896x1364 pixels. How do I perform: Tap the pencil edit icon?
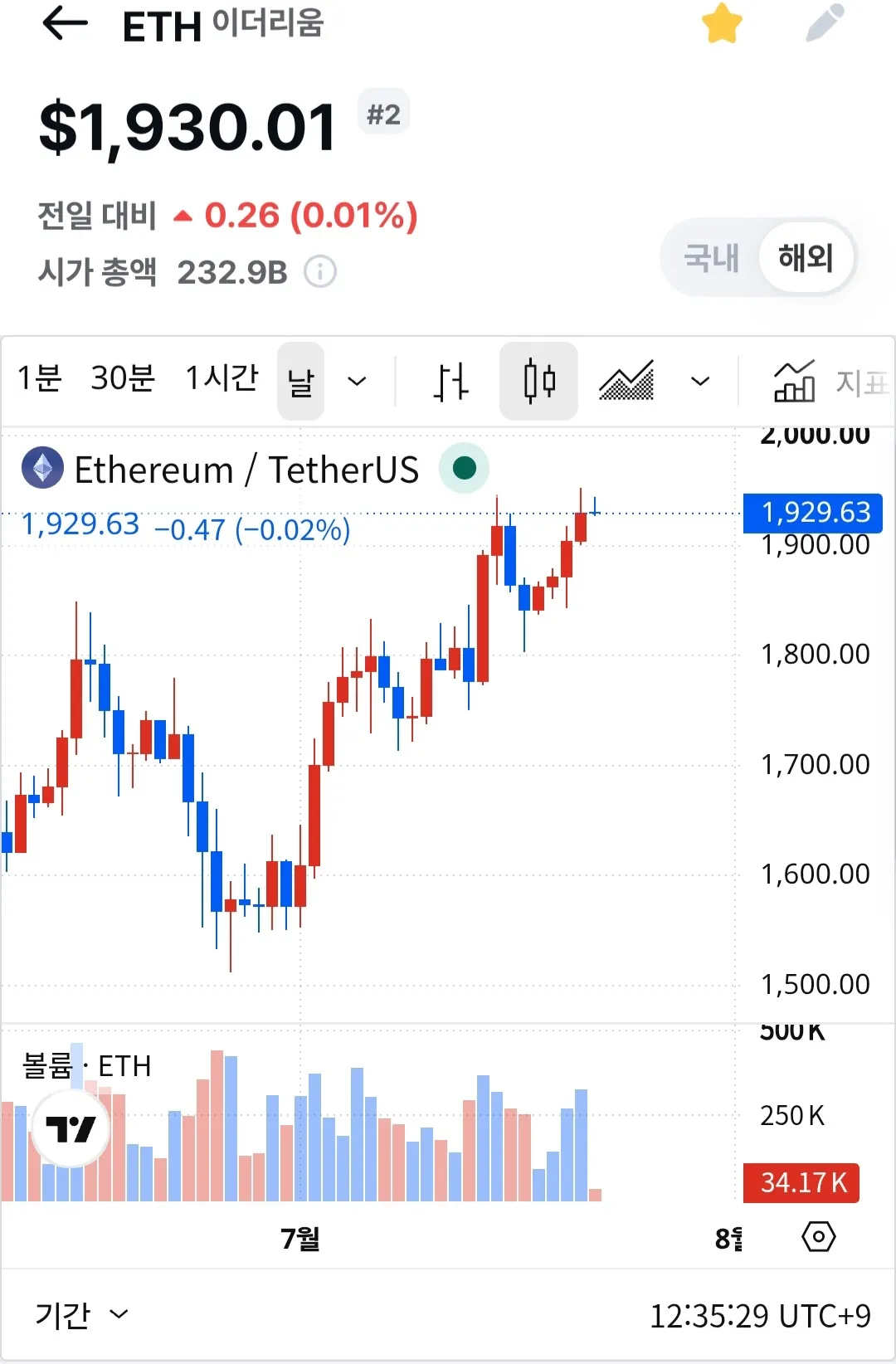click(825, 23)
